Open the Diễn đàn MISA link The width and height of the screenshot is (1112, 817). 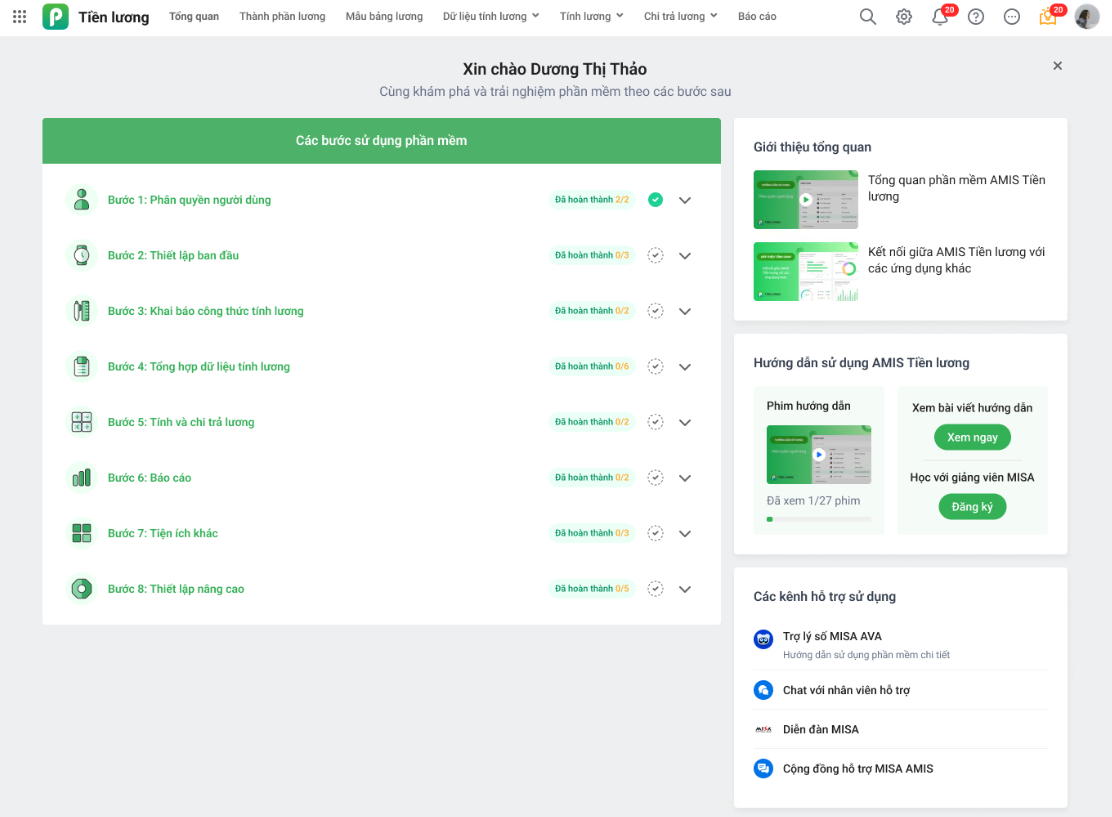821,729
